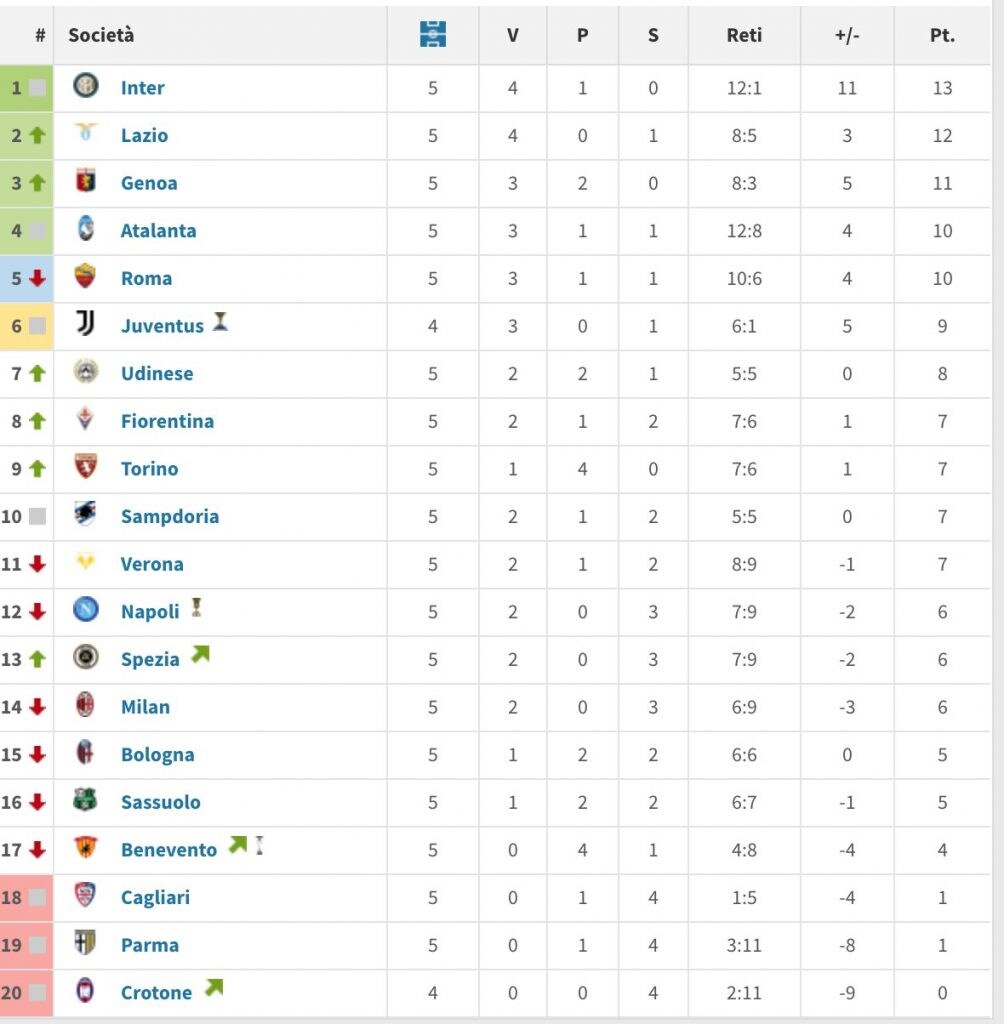Click the Napoli club badge
The width and height of the screenshot is (1004, 1024).
(86, 609)
